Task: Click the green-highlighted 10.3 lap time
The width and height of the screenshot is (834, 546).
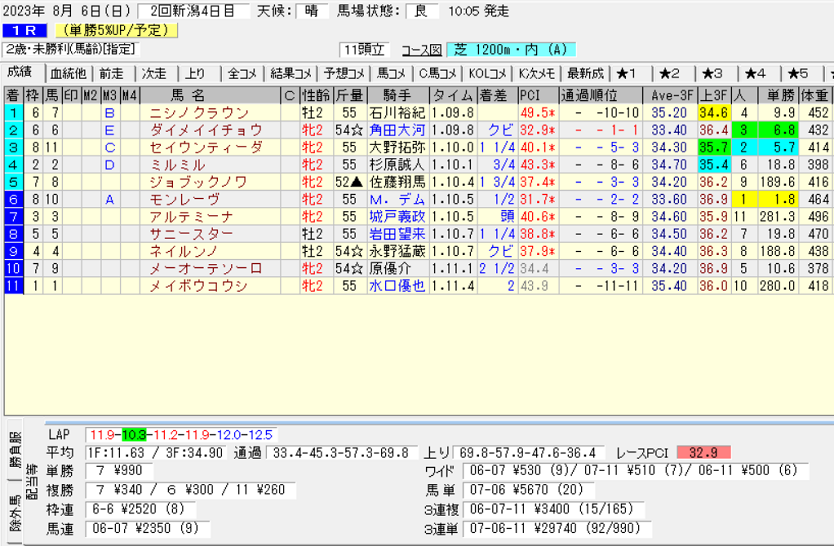Action: tap(132, 435)
